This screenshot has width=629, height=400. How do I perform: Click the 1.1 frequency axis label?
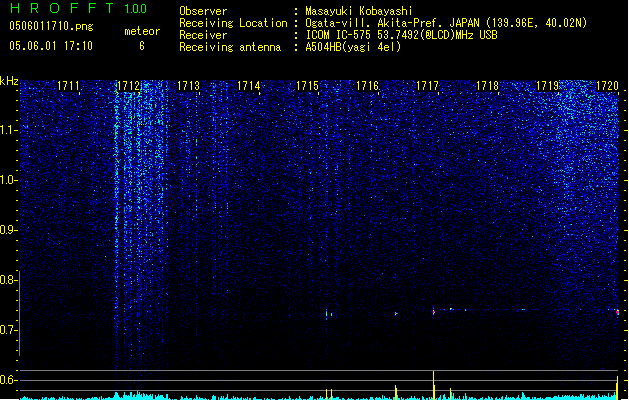coord(9,130)
